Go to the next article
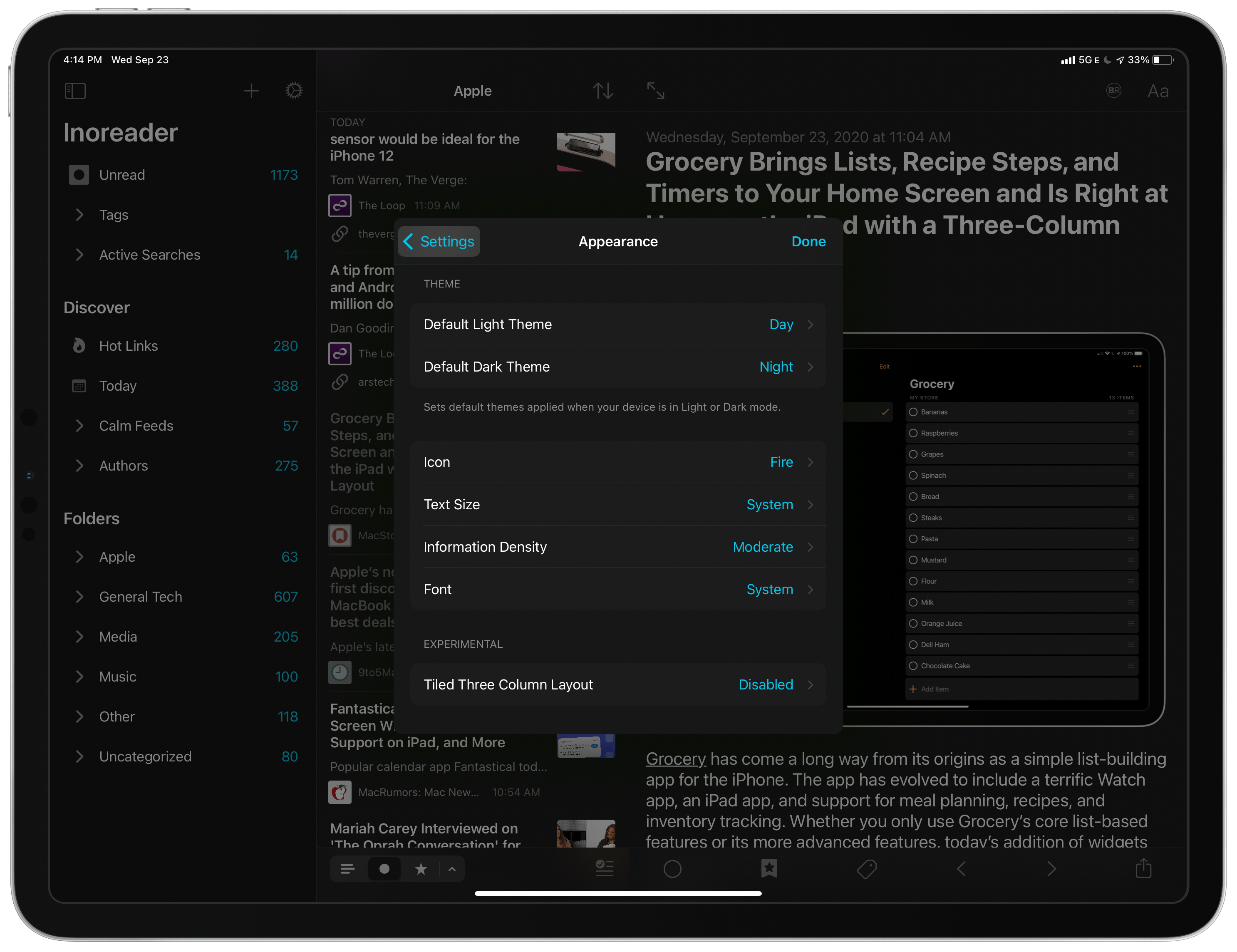 [1051, 868]
